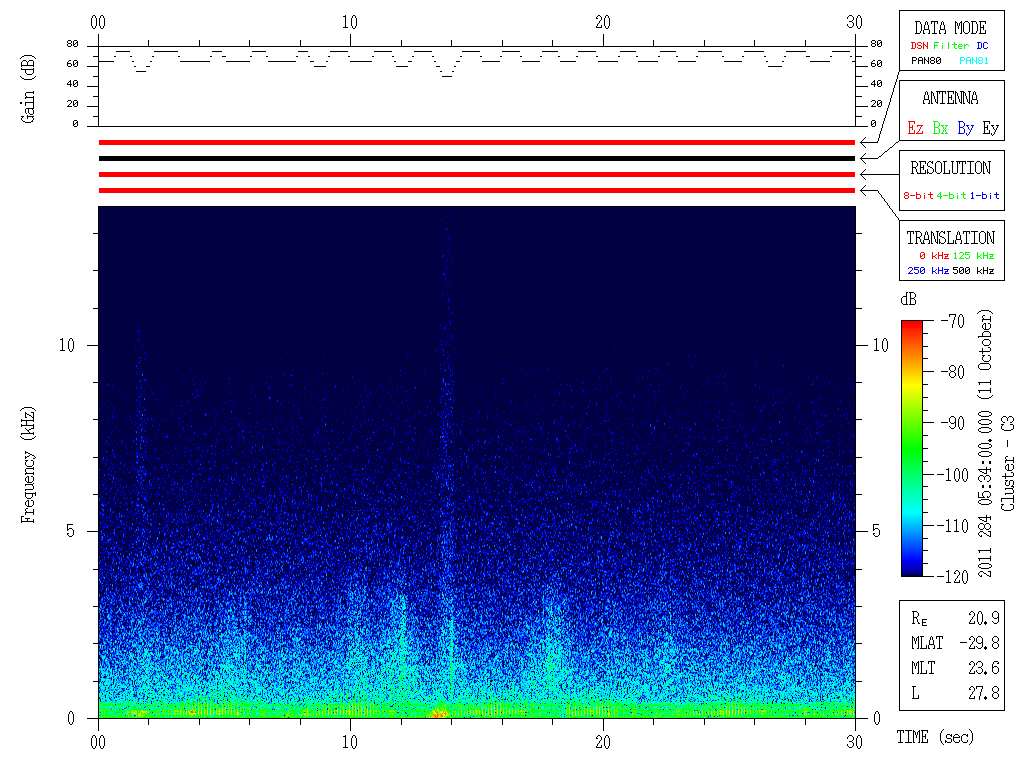1024x768 pixels.
Task: Click the green Bx antenna label
Action: tap(940, 128)
